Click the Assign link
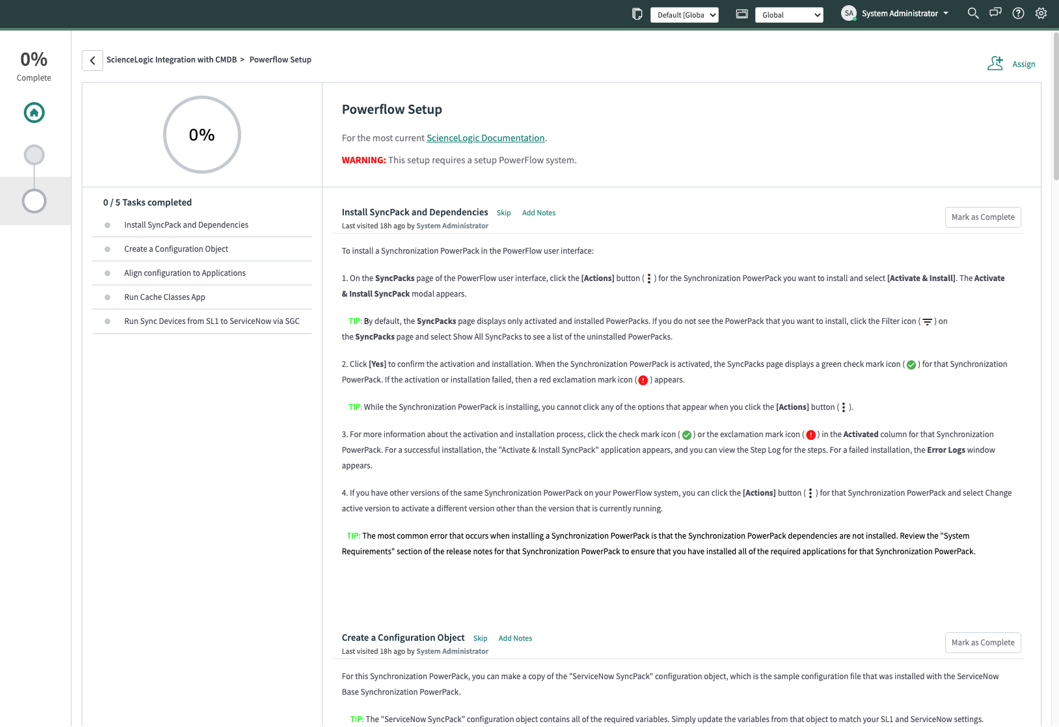 point(1023,64)
